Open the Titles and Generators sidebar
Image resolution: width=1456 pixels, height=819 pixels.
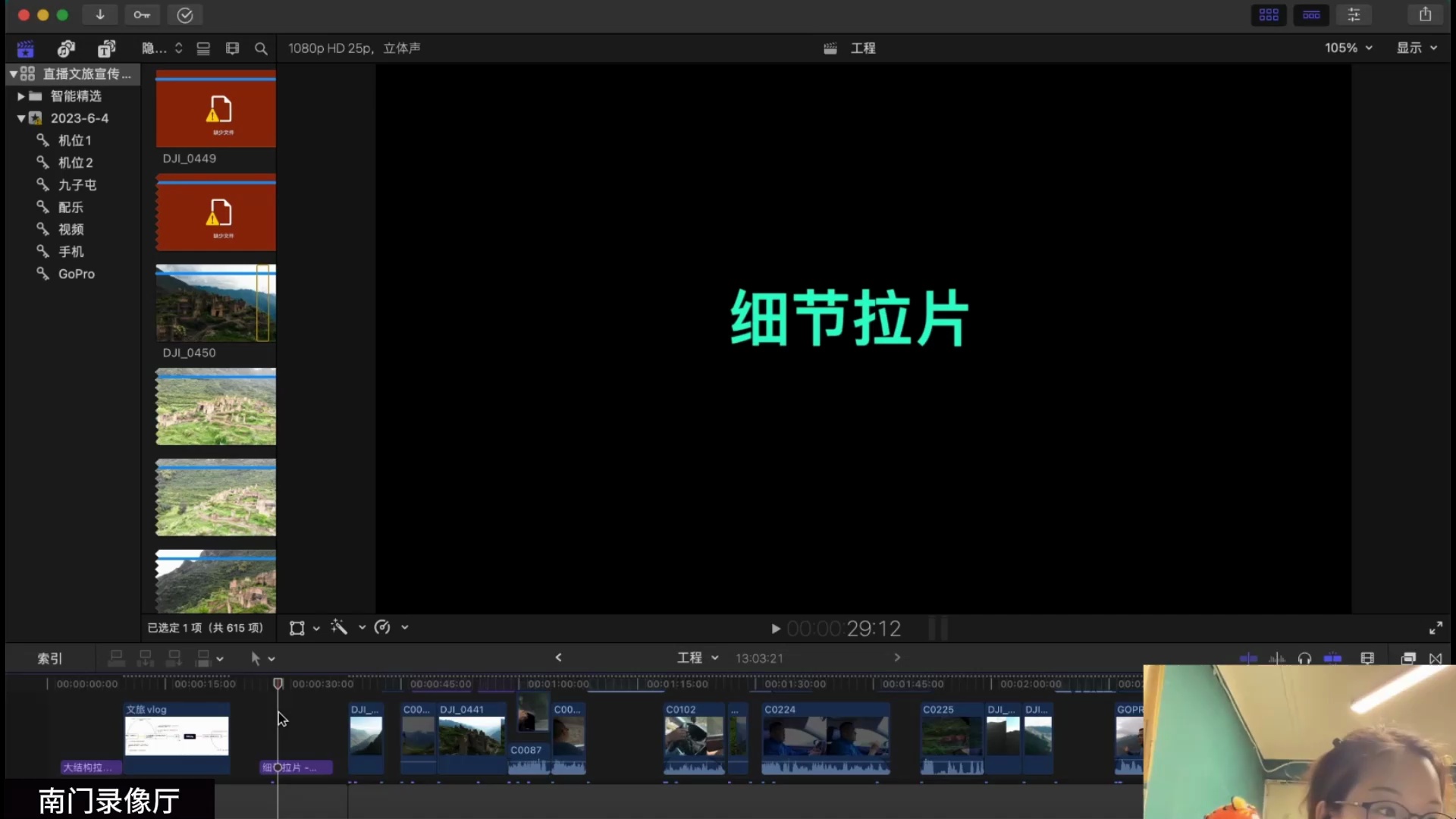(x=106, y=49)
